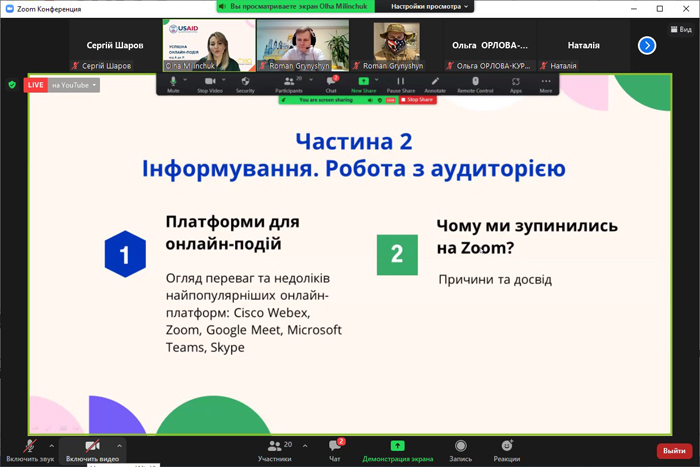Click muted mic icon on Наталія label
Screen dimensions: 700x467
(x=543, y=66)
